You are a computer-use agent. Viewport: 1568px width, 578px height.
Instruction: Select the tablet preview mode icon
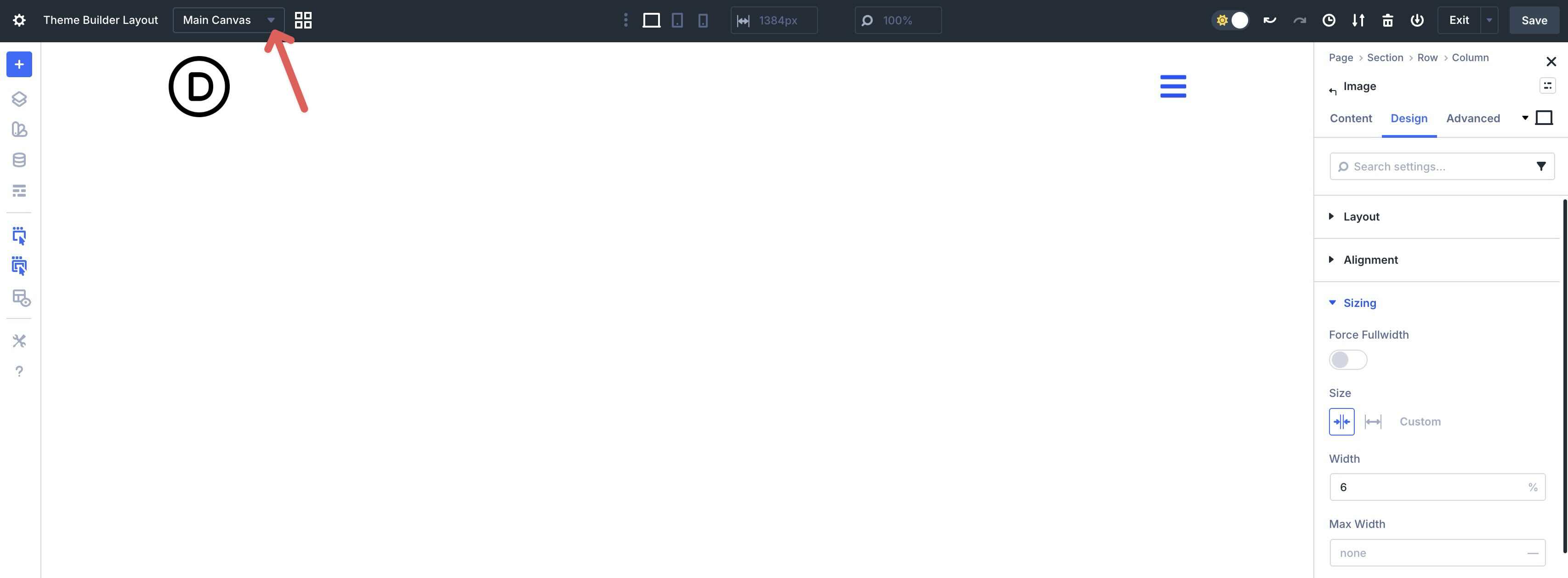point(677,20)
